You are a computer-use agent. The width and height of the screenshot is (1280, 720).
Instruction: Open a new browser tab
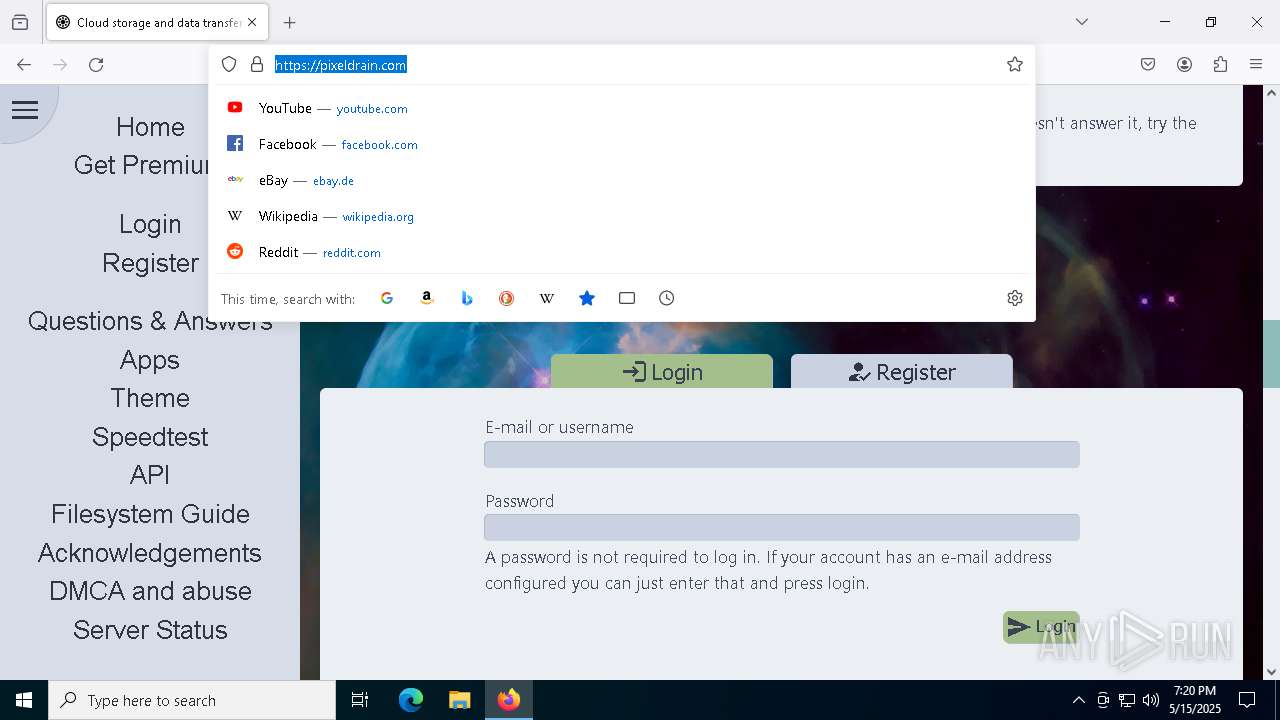click(x=290, y=22)
